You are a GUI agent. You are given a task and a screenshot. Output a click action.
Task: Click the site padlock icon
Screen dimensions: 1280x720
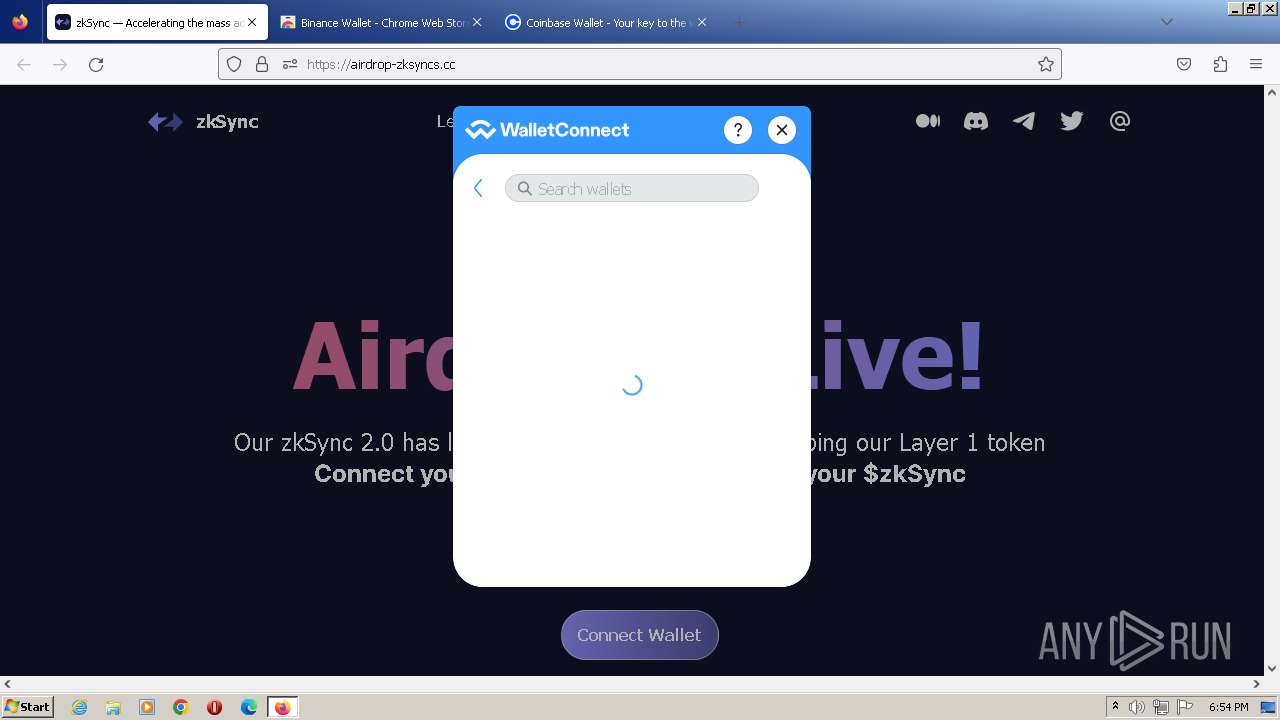[x=262, y=64]
